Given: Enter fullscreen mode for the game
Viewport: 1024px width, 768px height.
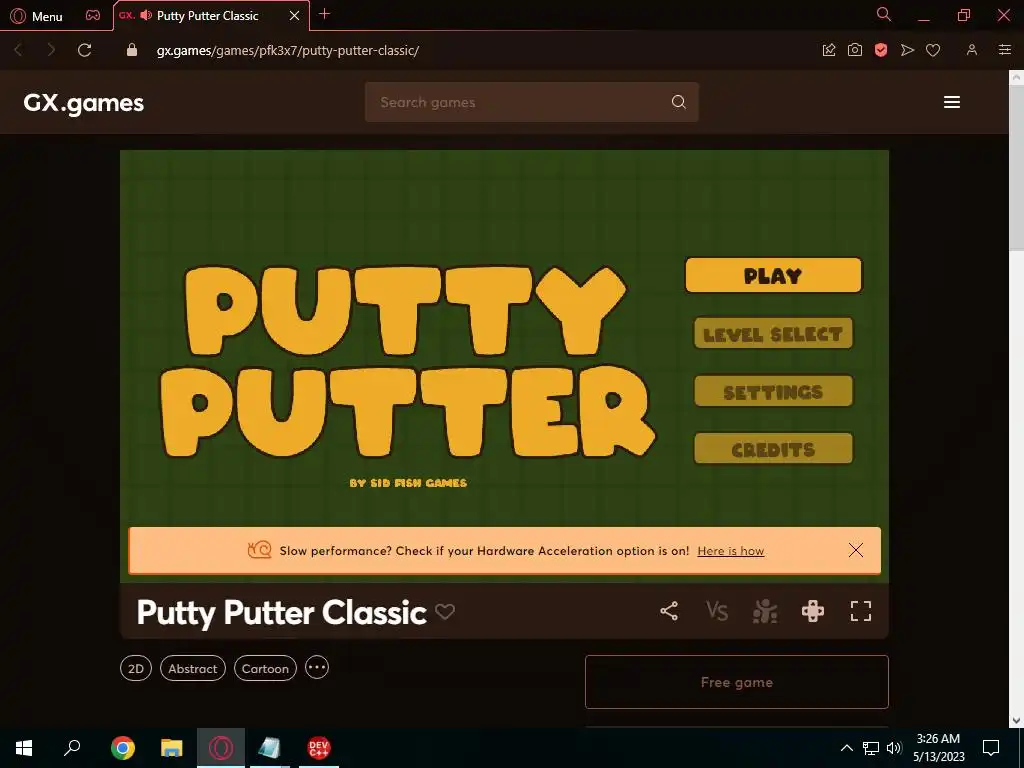Looking at the screenshot, I should [861, 611].
